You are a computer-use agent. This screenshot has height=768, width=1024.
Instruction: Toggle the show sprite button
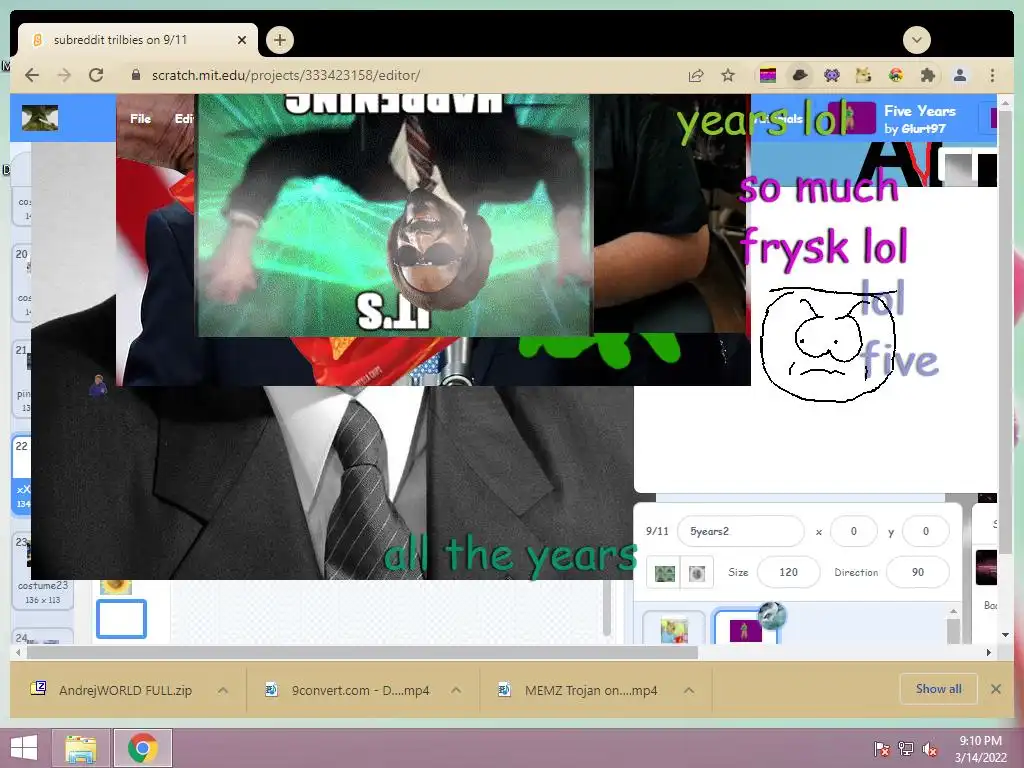(x=664, y=573)
